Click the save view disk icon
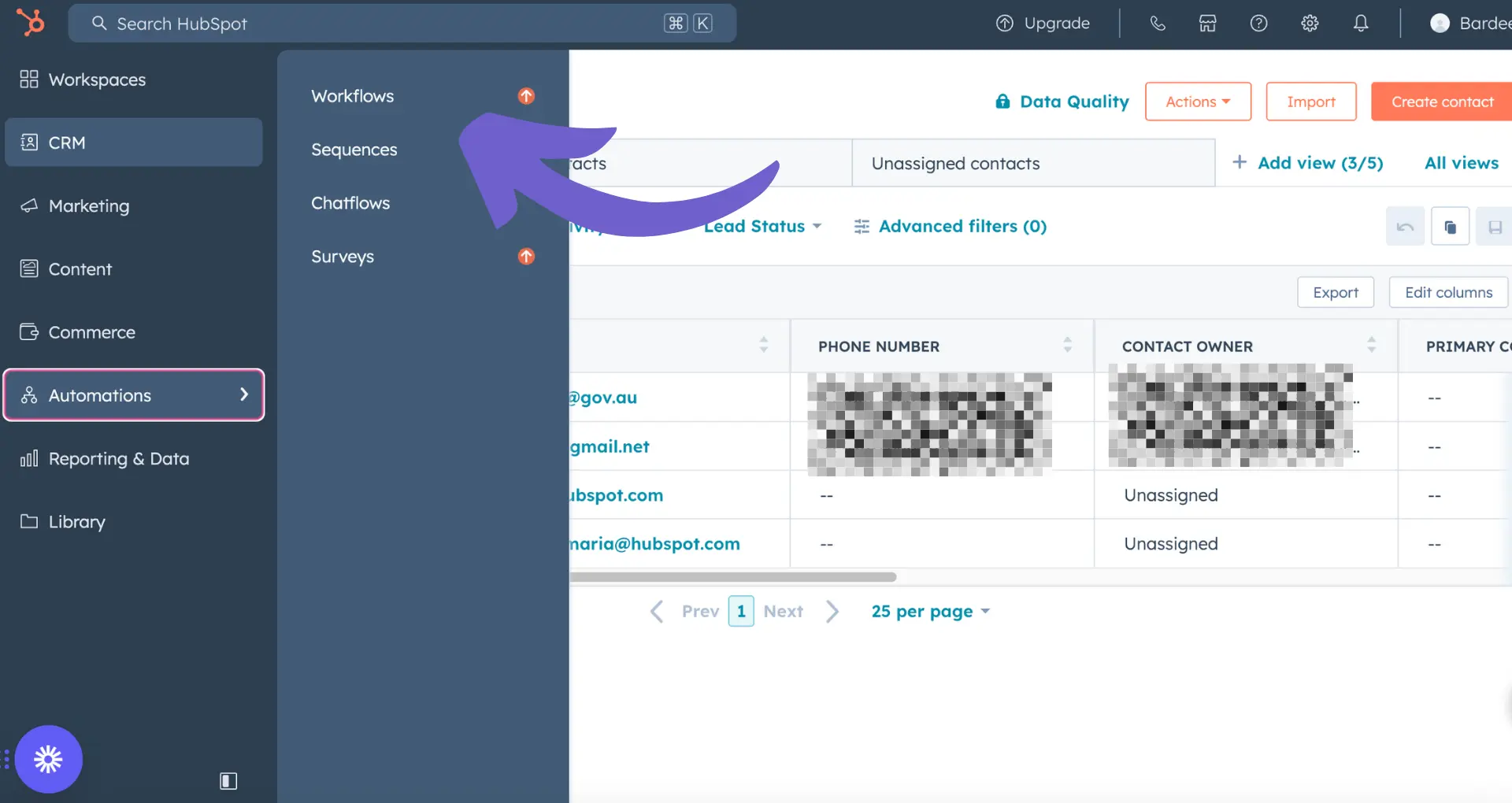The image size is (1512, 803). click(1494, 227)
